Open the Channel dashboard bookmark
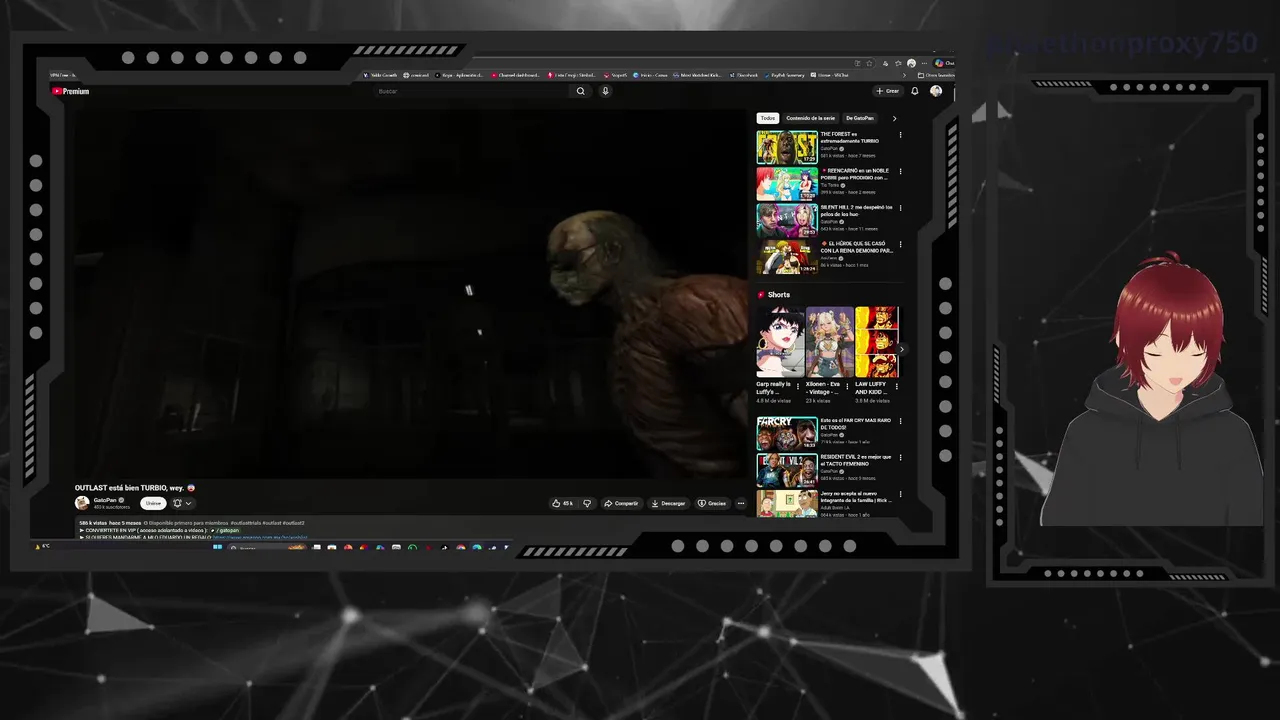Image resolution: width=1280 pixels, height=720 pixels. tap(517, 75)
